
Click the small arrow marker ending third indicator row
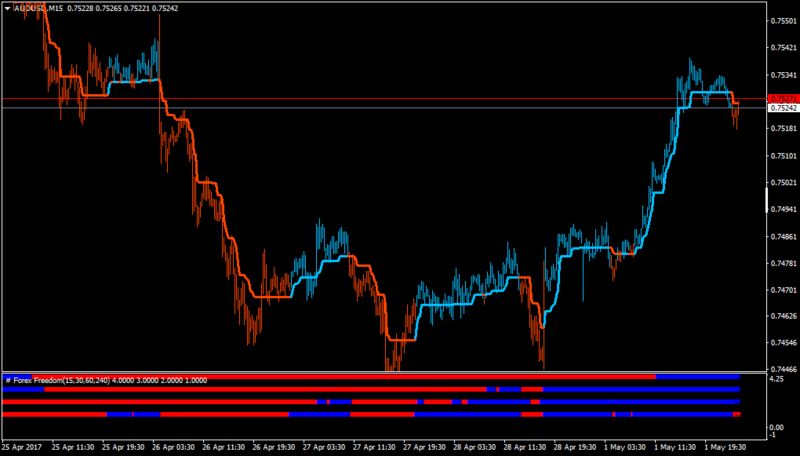tap(738, 402)
